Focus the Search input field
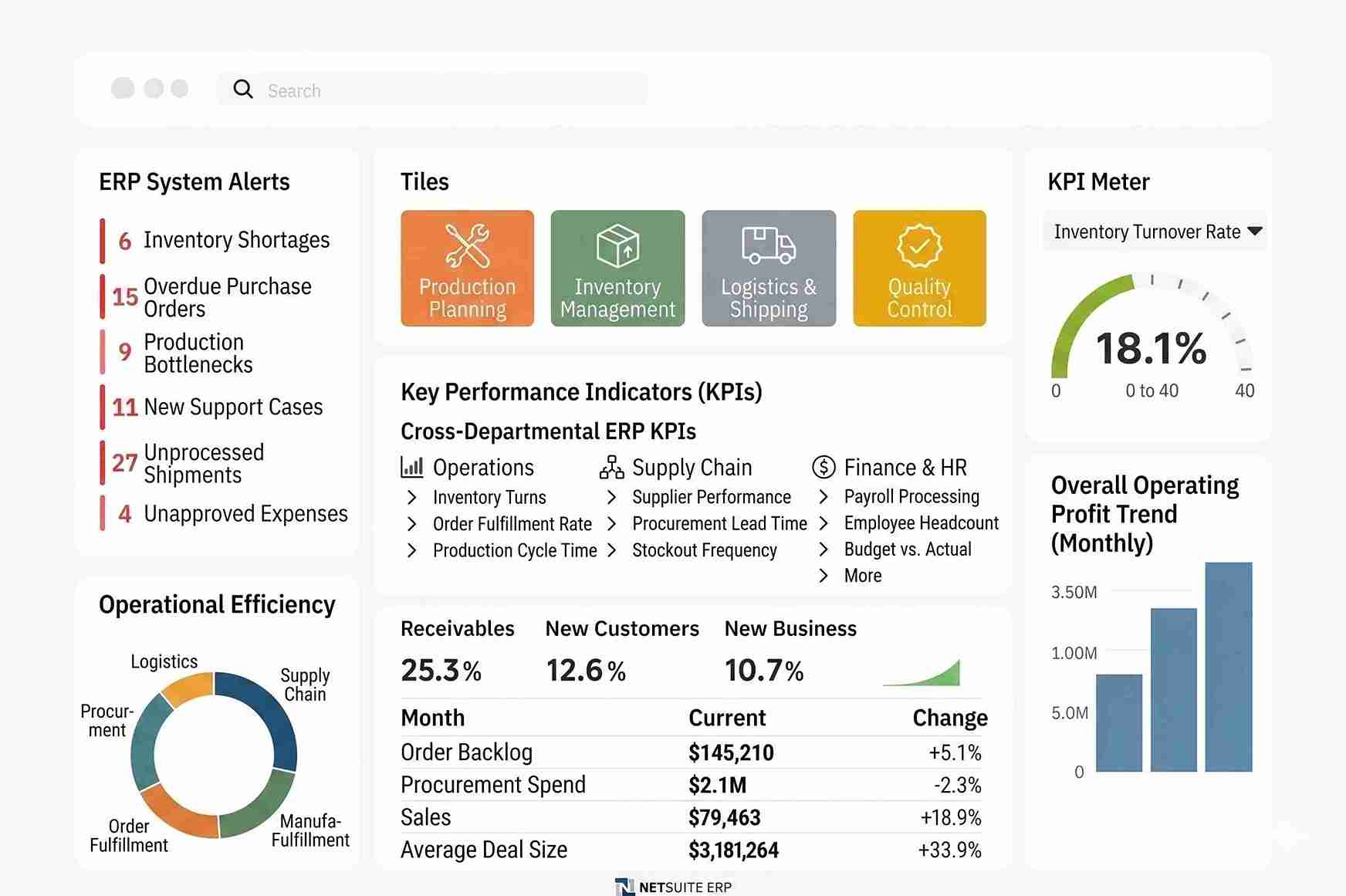 coord(432,90)
